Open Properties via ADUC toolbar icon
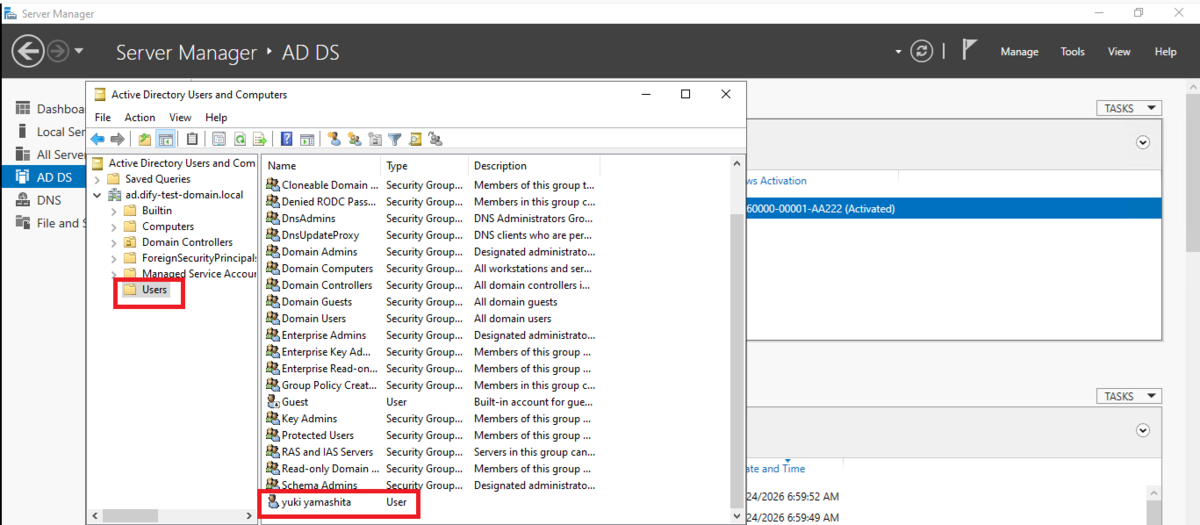 (219, 139)
